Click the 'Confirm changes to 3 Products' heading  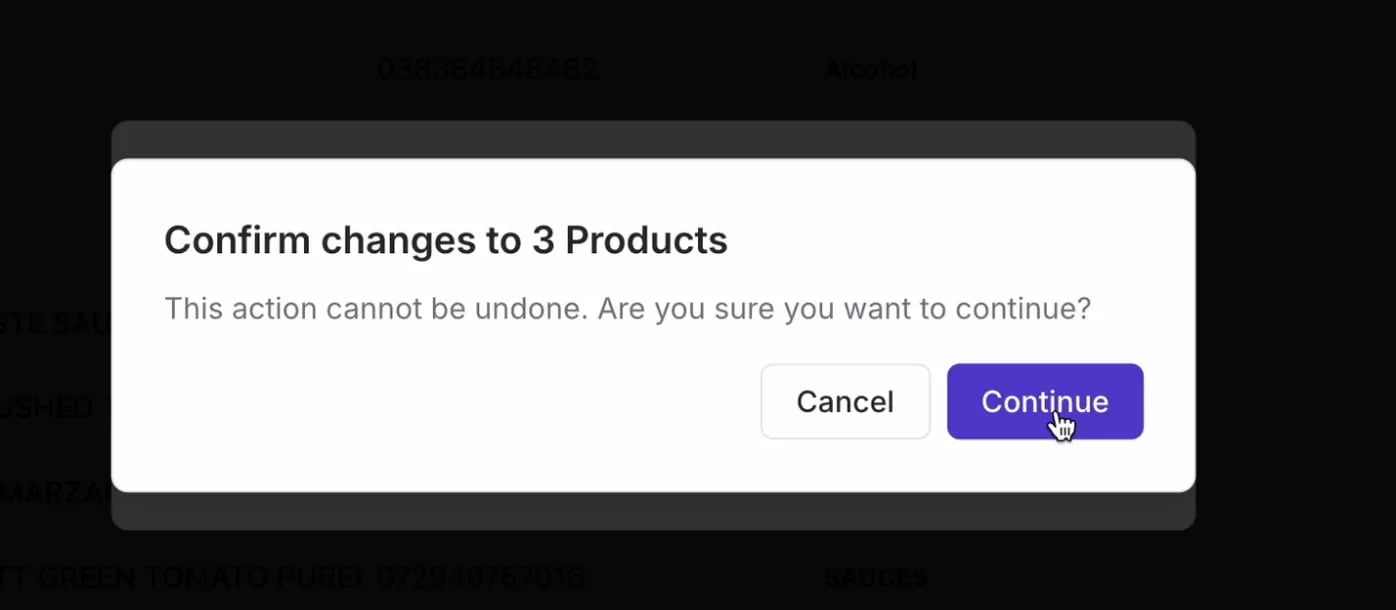tap(445, 240)
